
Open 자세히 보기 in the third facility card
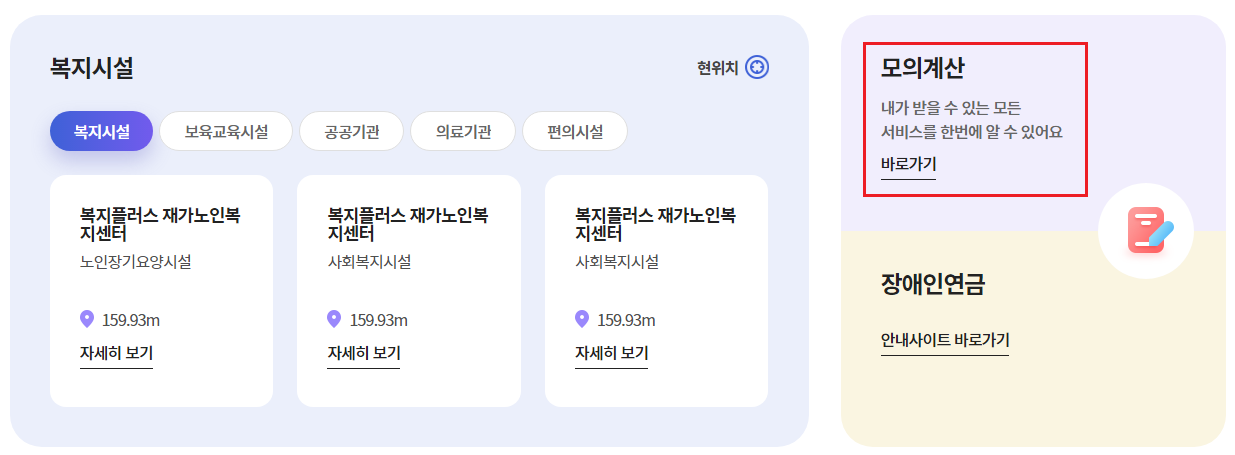tap(611, 354)
